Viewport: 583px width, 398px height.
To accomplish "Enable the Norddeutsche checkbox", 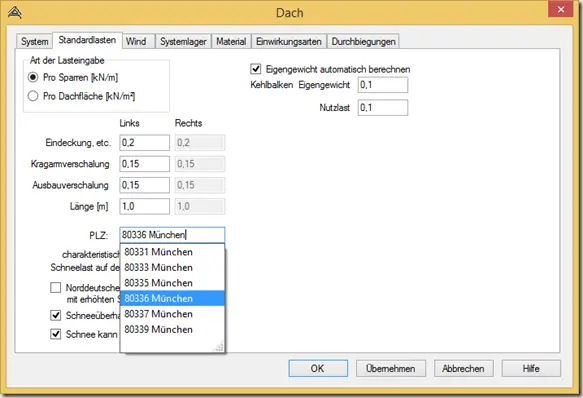I will (x=56, y=288).
